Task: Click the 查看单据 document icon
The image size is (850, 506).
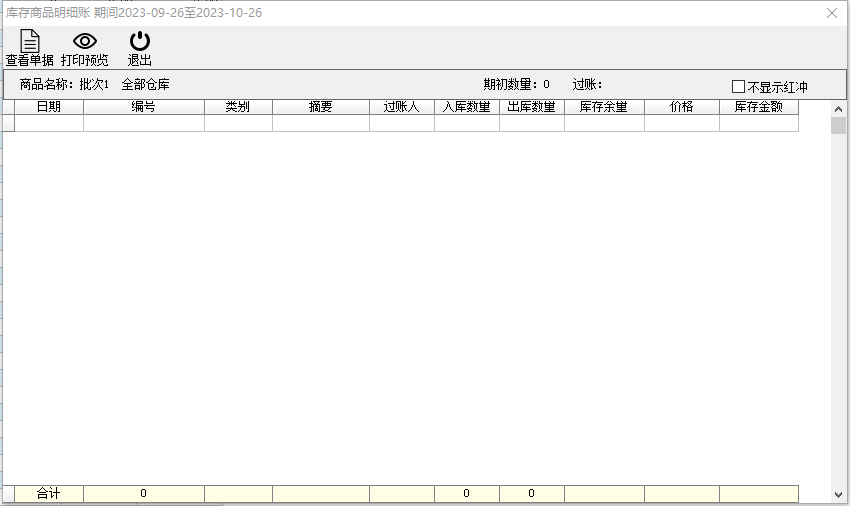Action: pos(30,41)
